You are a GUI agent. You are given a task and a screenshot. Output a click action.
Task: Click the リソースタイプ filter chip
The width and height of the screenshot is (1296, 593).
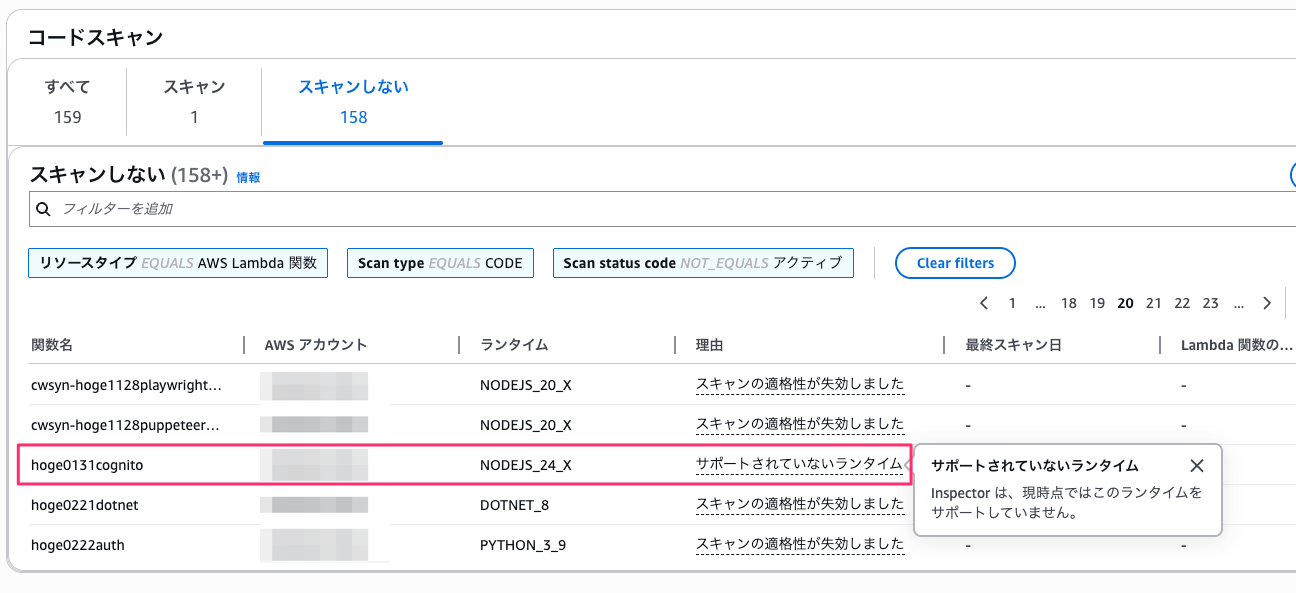tap(178, 263)
